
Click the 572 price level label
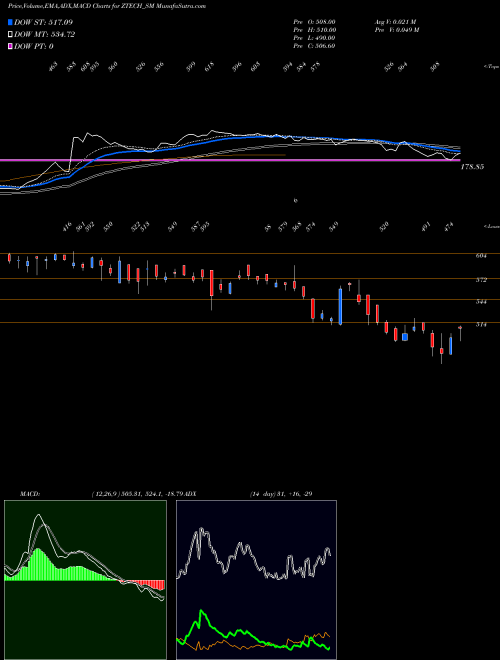point(482,279)
